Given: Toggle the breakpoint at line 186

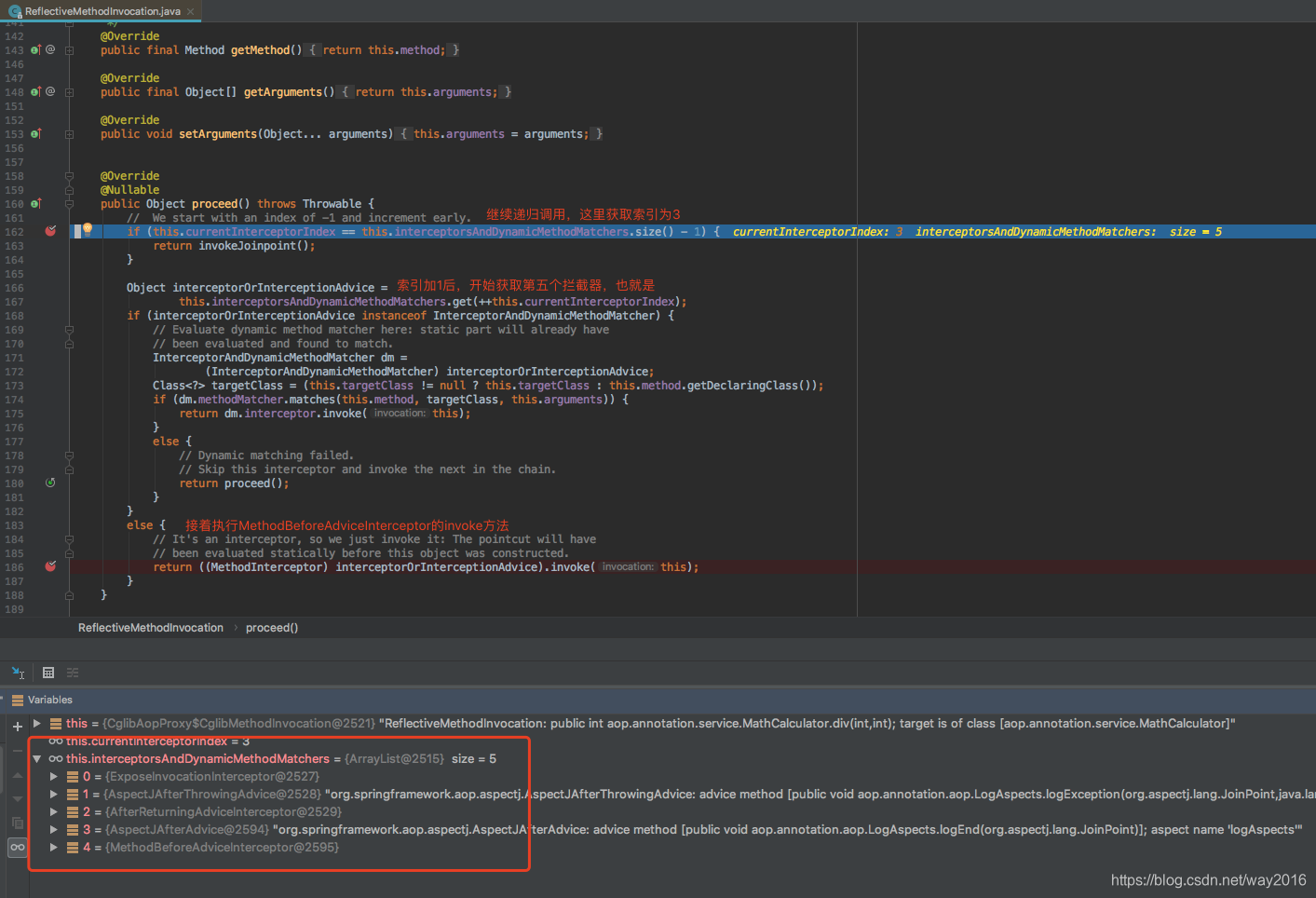Looking at the screenshot, I should tap(50, 566).
